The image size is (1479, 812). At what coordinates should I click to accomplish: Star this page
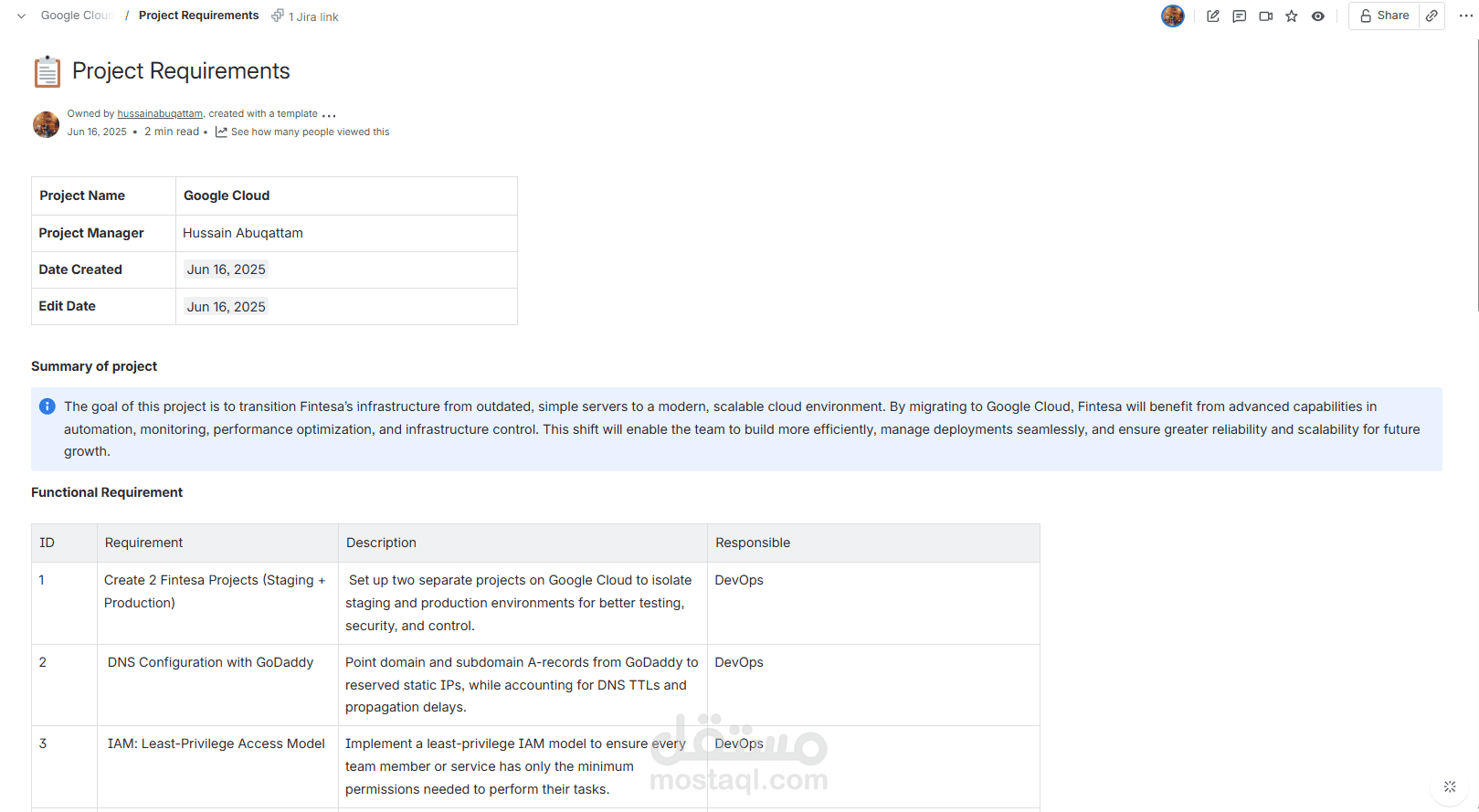(1292, 16)
